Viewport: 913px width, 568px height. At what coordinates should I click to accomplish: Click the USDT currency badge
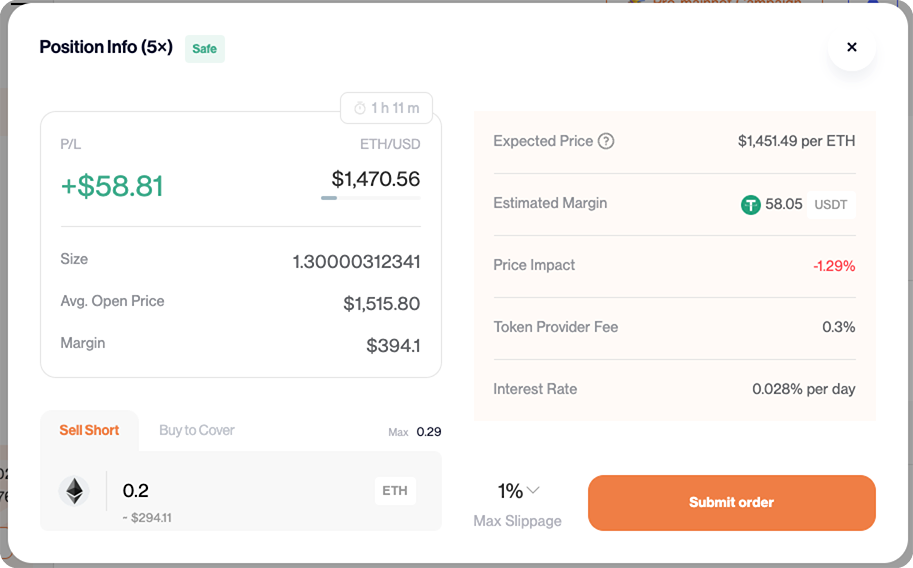coord(831,204)
